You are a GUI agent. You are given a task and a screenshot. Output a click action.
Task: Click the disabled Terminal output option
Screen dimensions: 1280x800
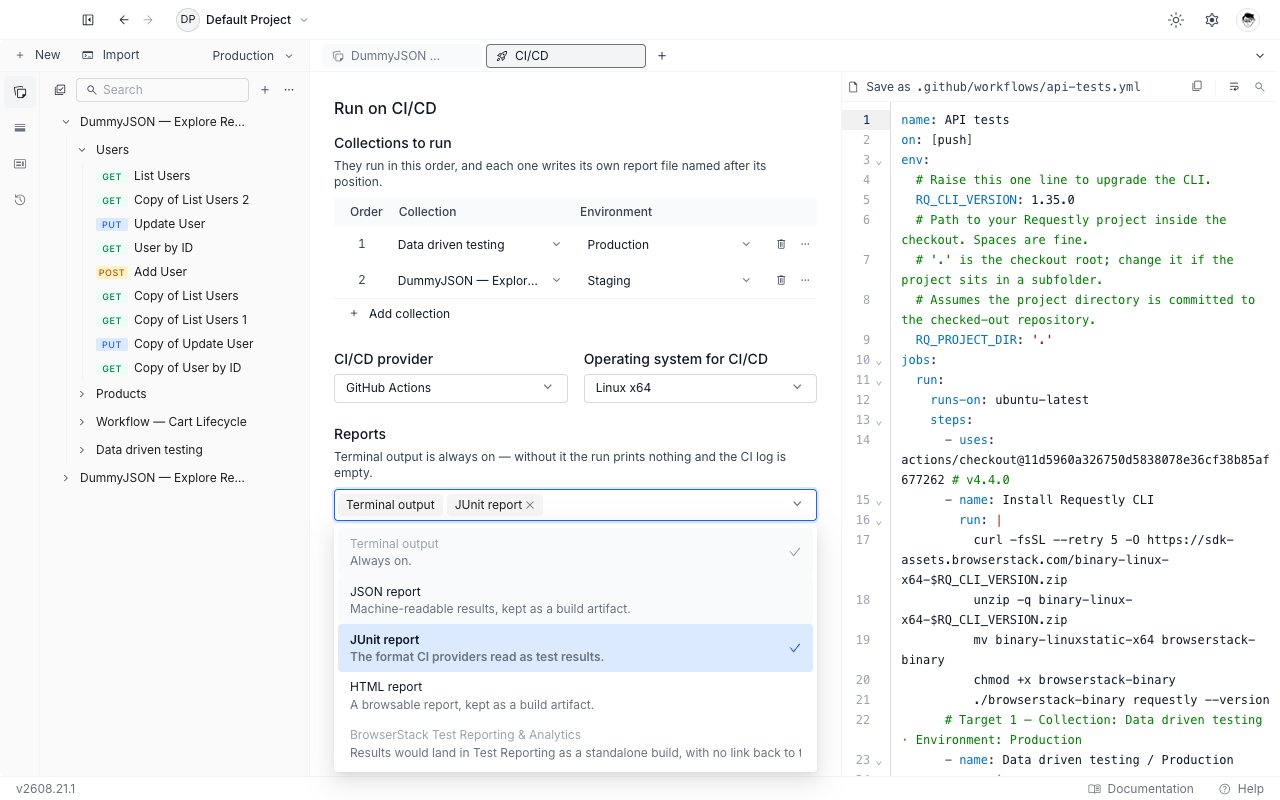click(575, 552)
